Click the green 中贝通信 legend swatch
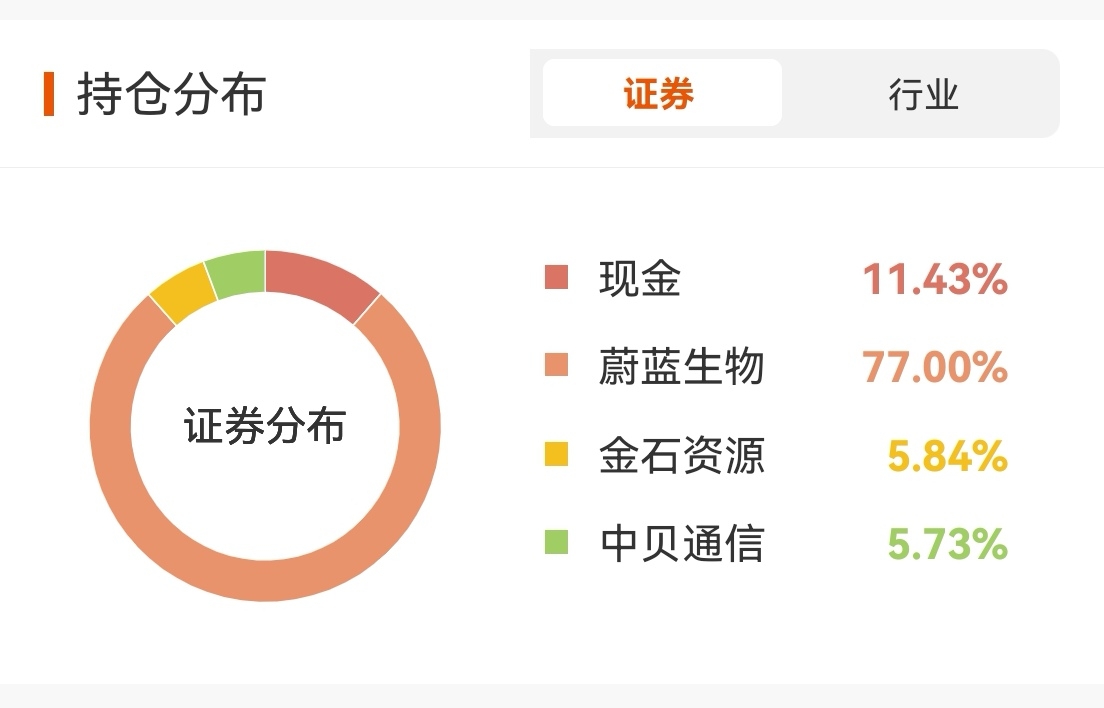Screen dimensions: 1104x708 [556, 543]
